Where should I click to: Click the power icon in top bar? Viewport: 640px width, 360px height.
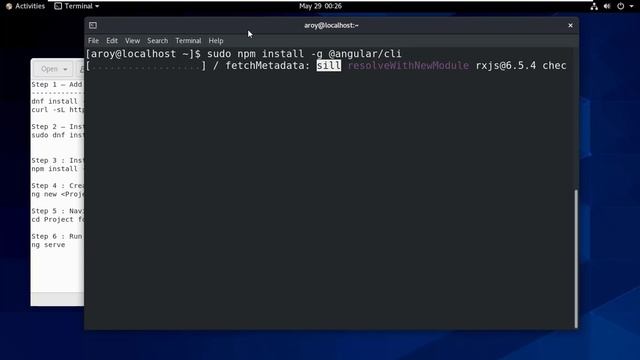[x=620, y=6]
